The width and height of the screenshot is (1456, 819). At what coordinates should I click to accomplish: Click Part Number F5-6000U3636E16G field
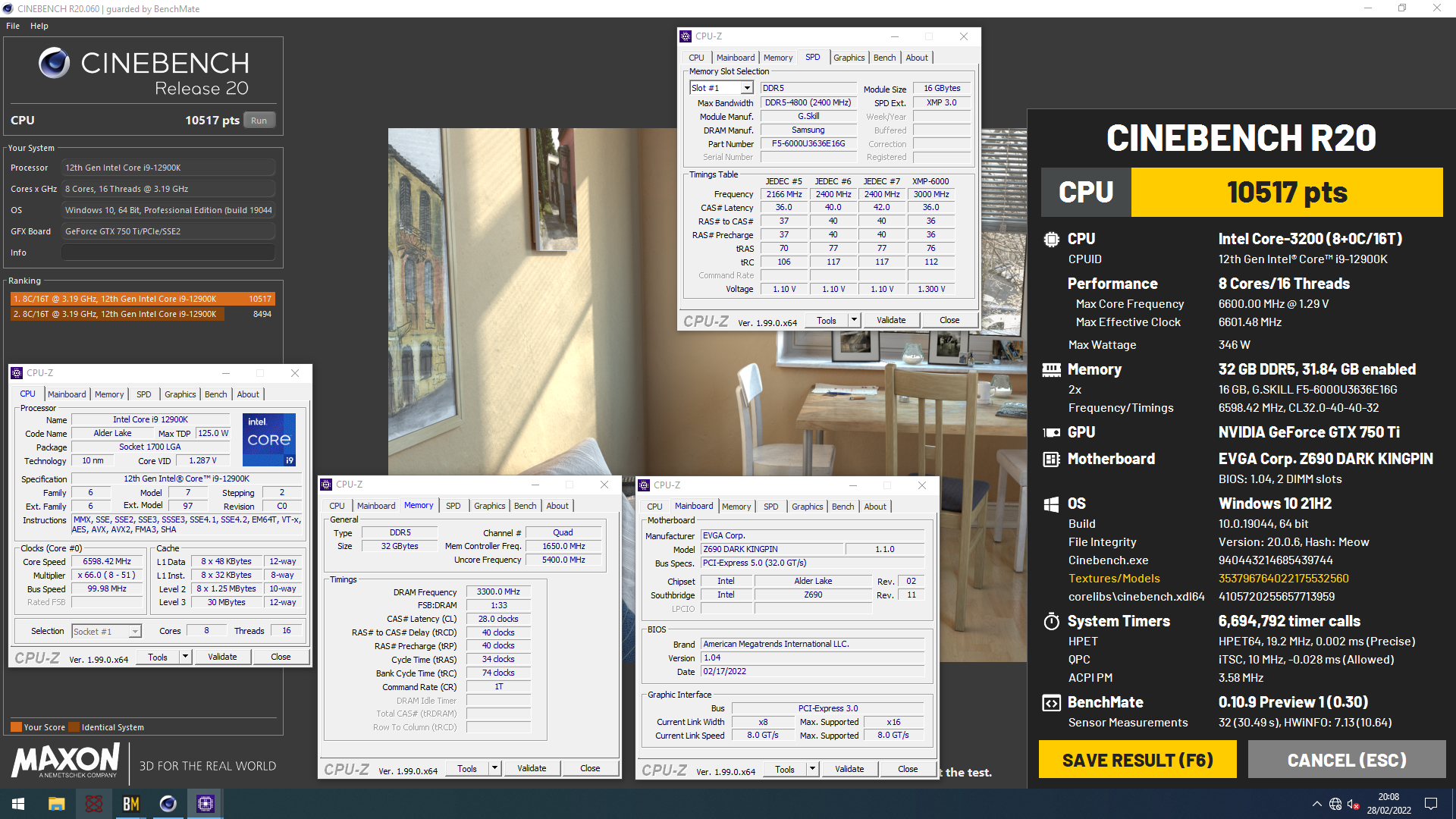point(808,143)
